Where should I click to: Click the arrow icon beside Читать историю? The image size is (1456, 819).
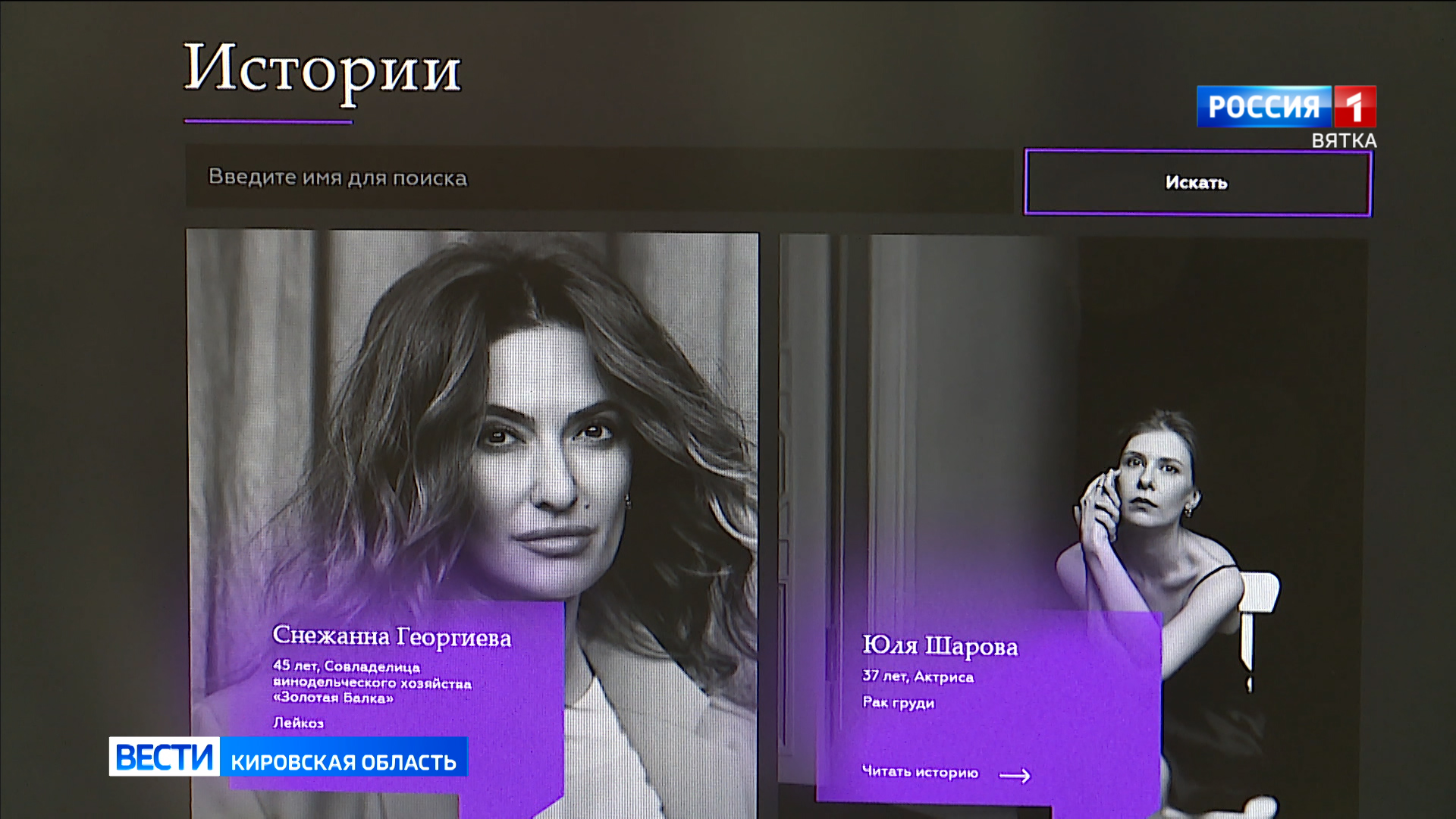[x=1015, y=775]
